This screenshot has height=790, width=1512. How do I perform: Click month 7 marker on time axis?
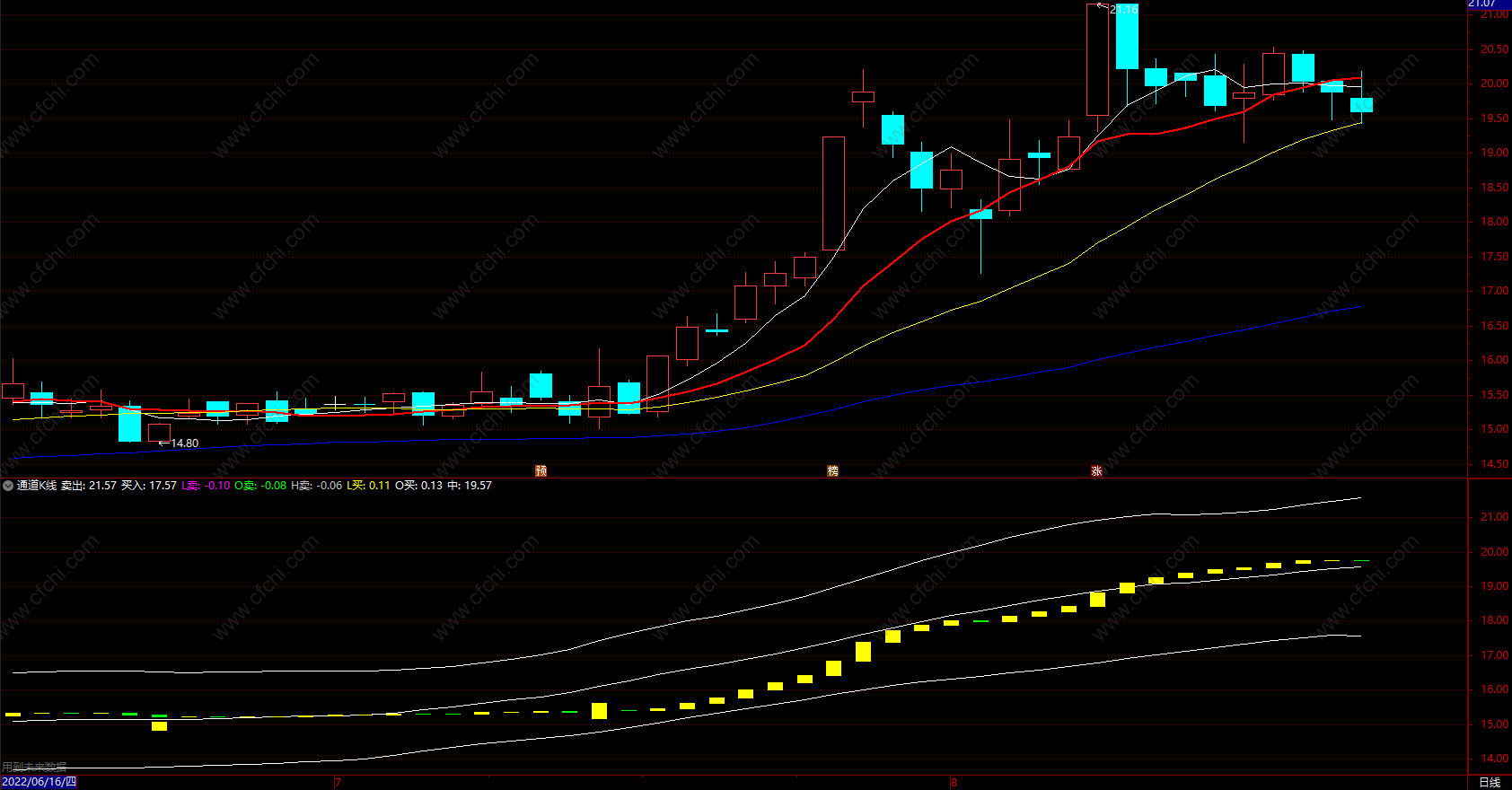pyautogui.click(x=338, y=783)
